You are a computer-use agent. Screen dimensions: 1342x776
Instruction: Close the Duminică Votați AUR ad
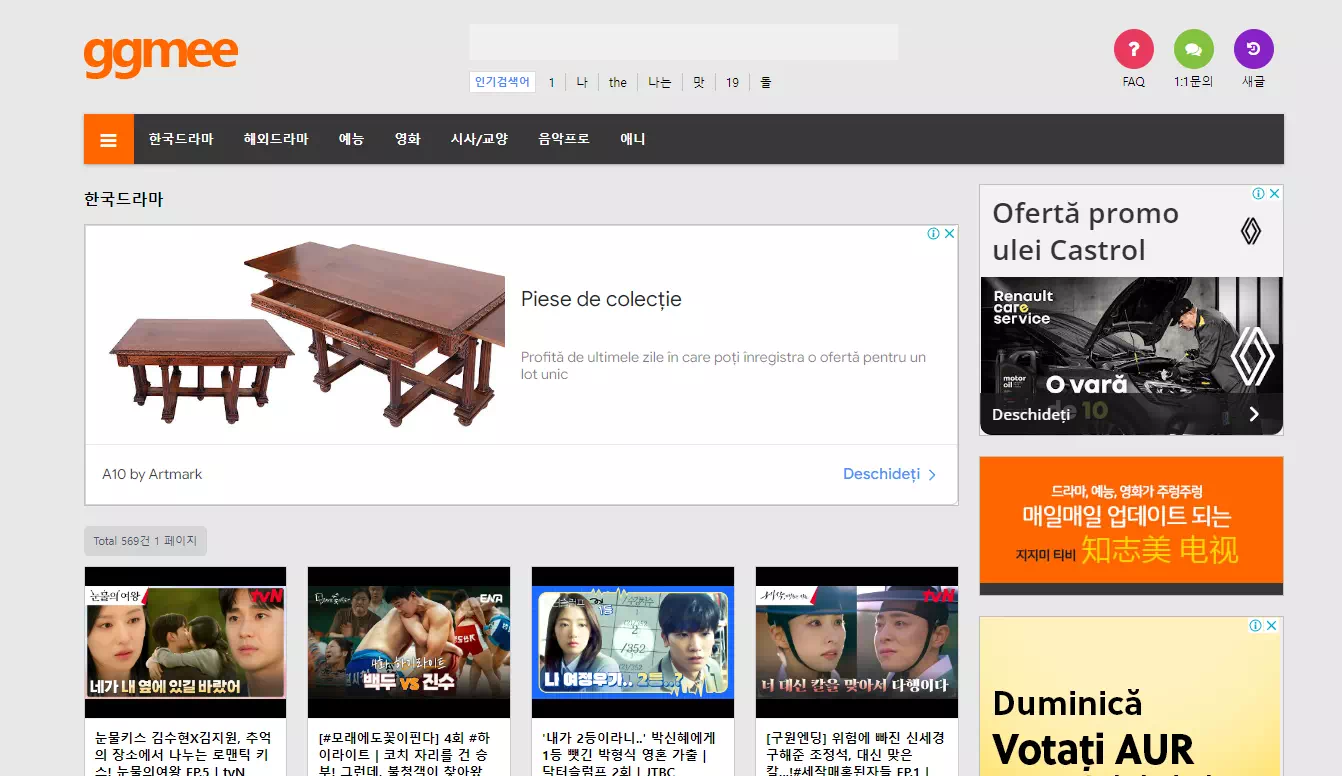coord(1272,626)
